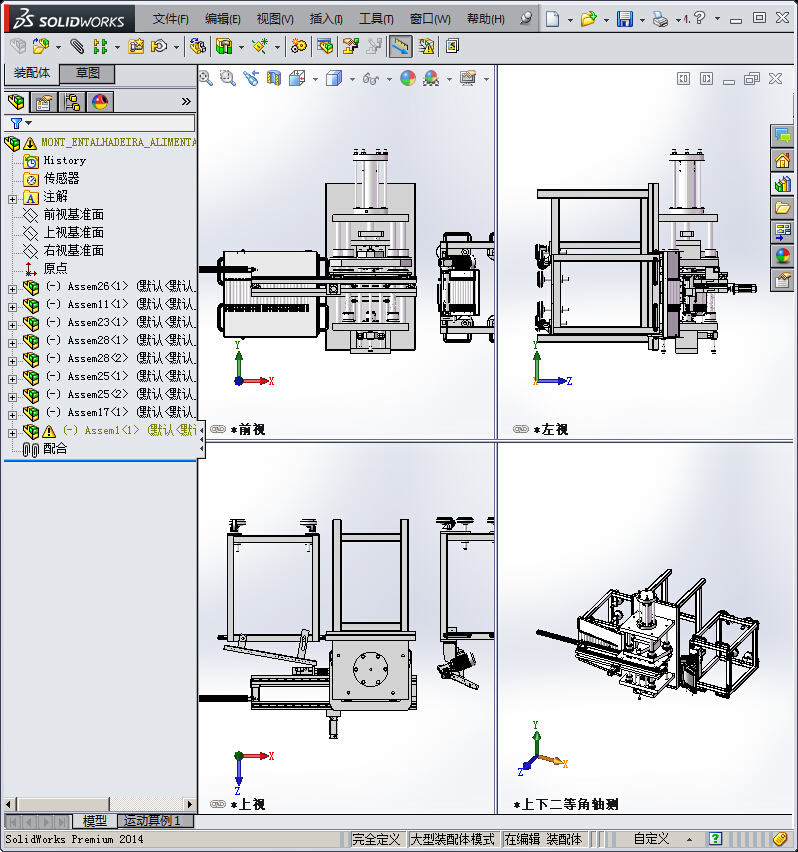Toggle the Section View tool
Image resolution: width=798 pixels, height=852 pixels.
tap(274, 78)
